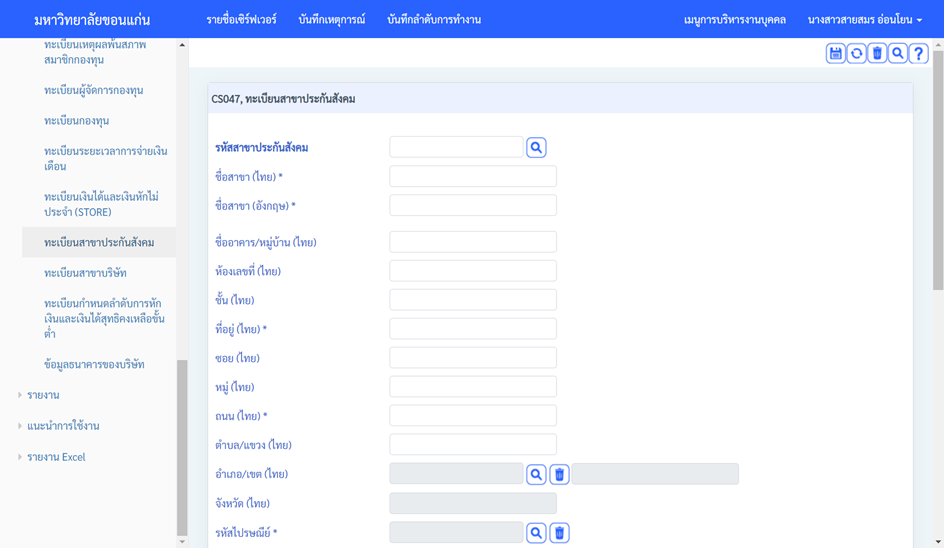Screen dimensions: 944x548
Task: Click search icon beside รหัสสาขาประกันสังคม field
Action: pos(536,148)
